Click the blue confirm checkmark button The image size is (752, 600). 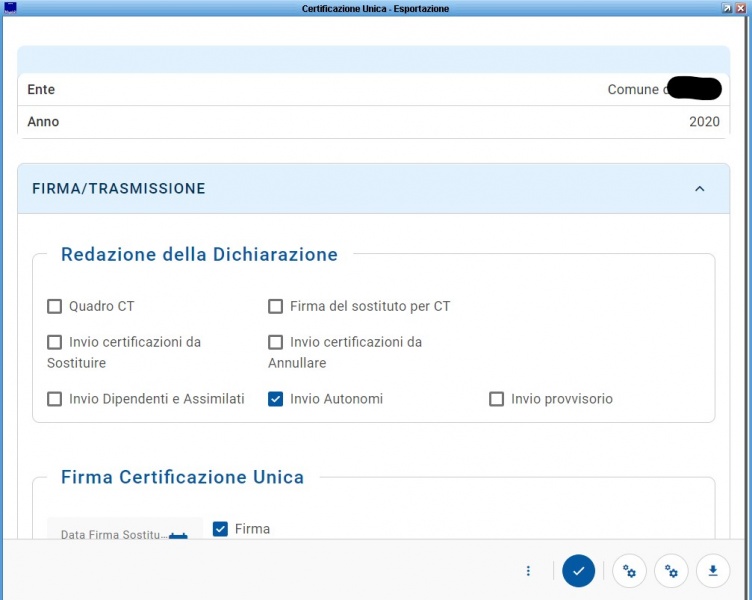(x=579, y=571)
